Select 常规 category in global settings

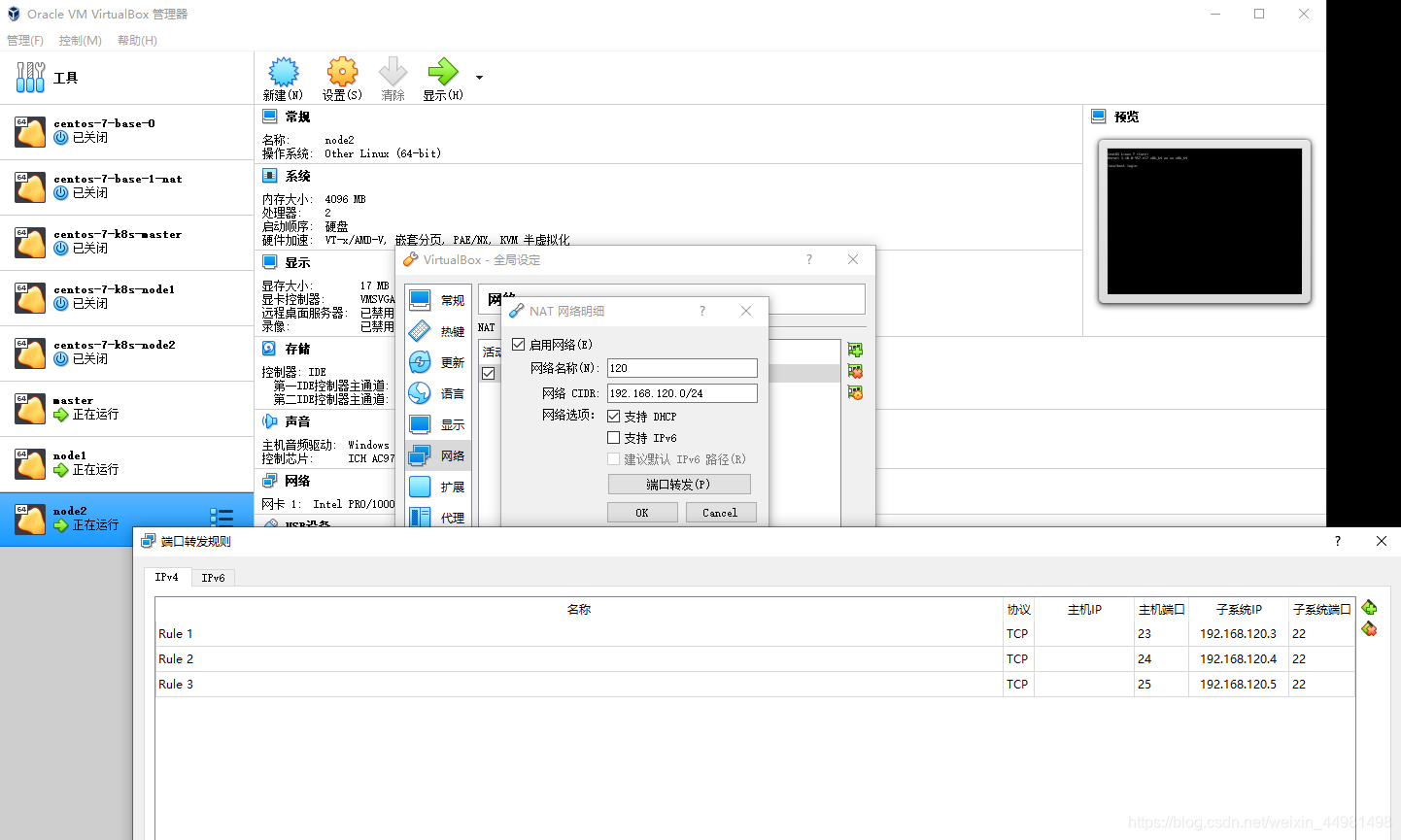[x=437, y=300]
